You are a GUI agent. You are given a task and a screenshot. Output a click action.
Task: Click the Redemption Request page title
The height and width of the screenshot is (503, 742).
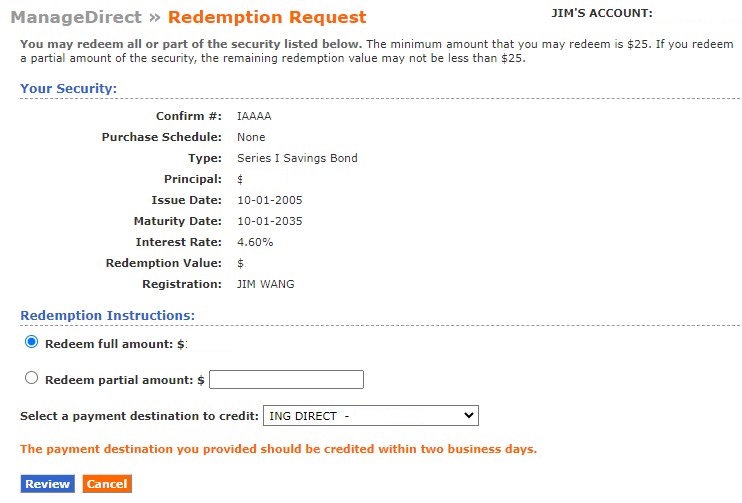[x=267, y=17]
